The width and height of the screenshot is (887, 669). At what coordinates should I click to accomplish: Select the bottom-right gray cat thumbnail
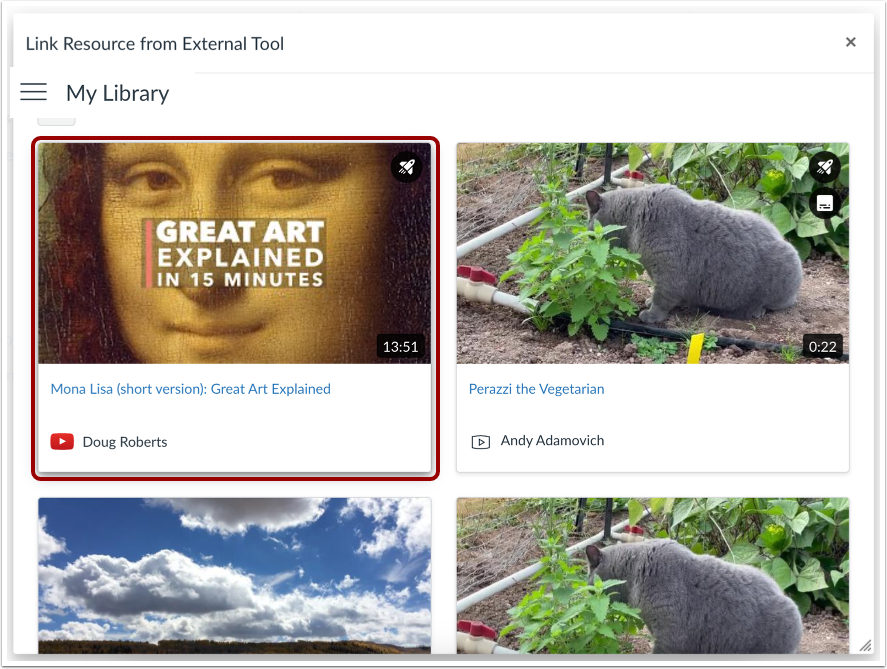click(x=653, y=576)
